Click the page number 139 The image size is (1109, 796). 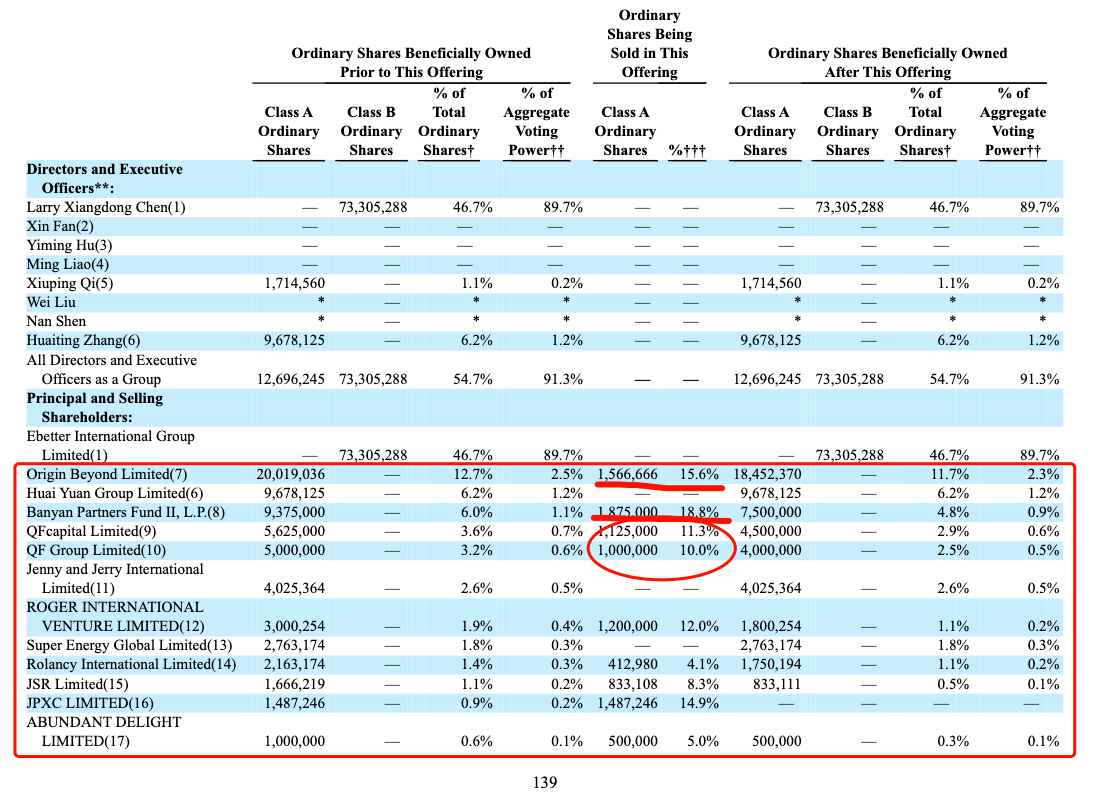pyautogui.click(x=545, y=783)
